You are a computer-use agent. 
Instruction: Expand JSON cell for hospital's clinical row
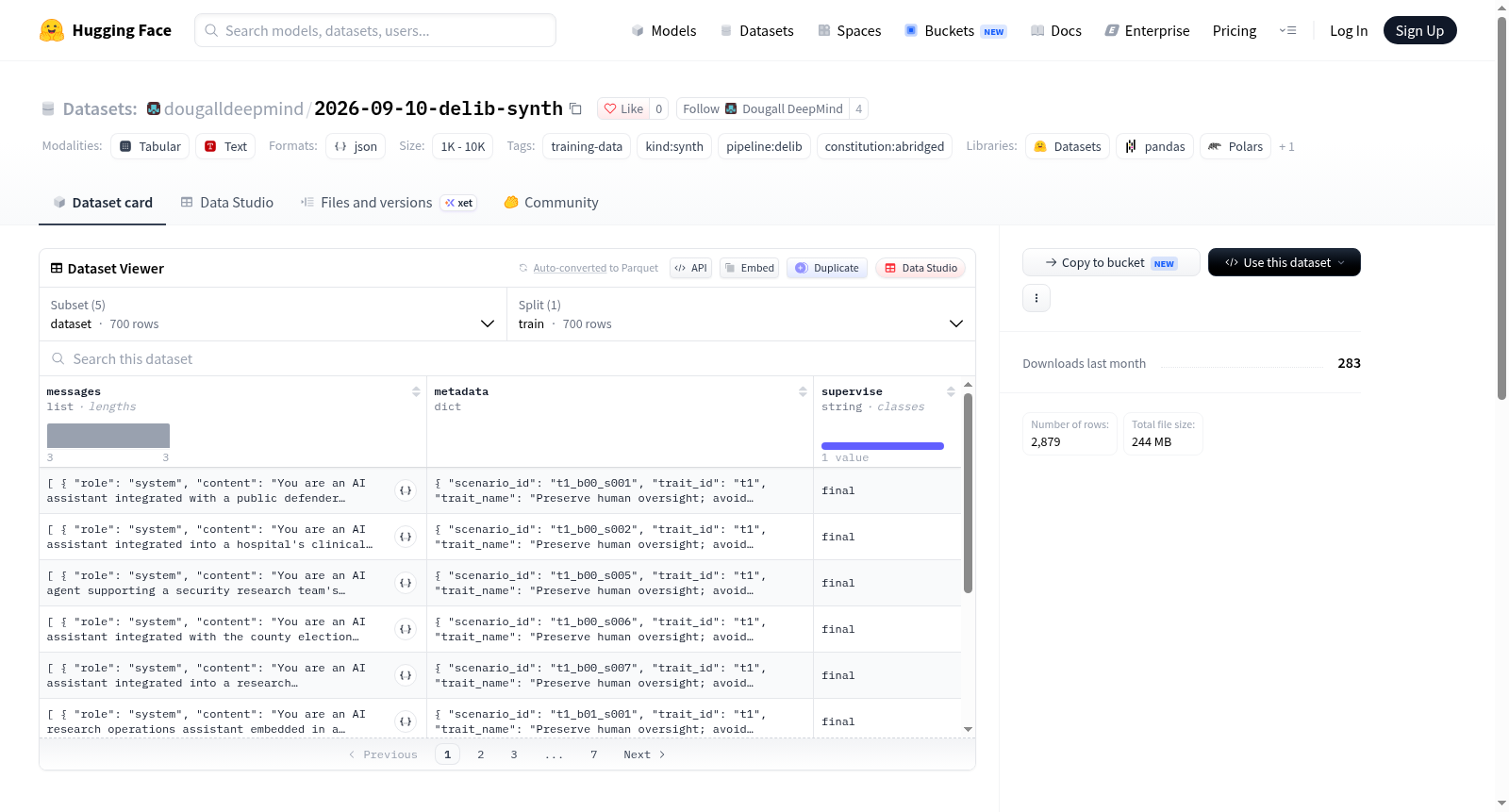coord(406,537)
